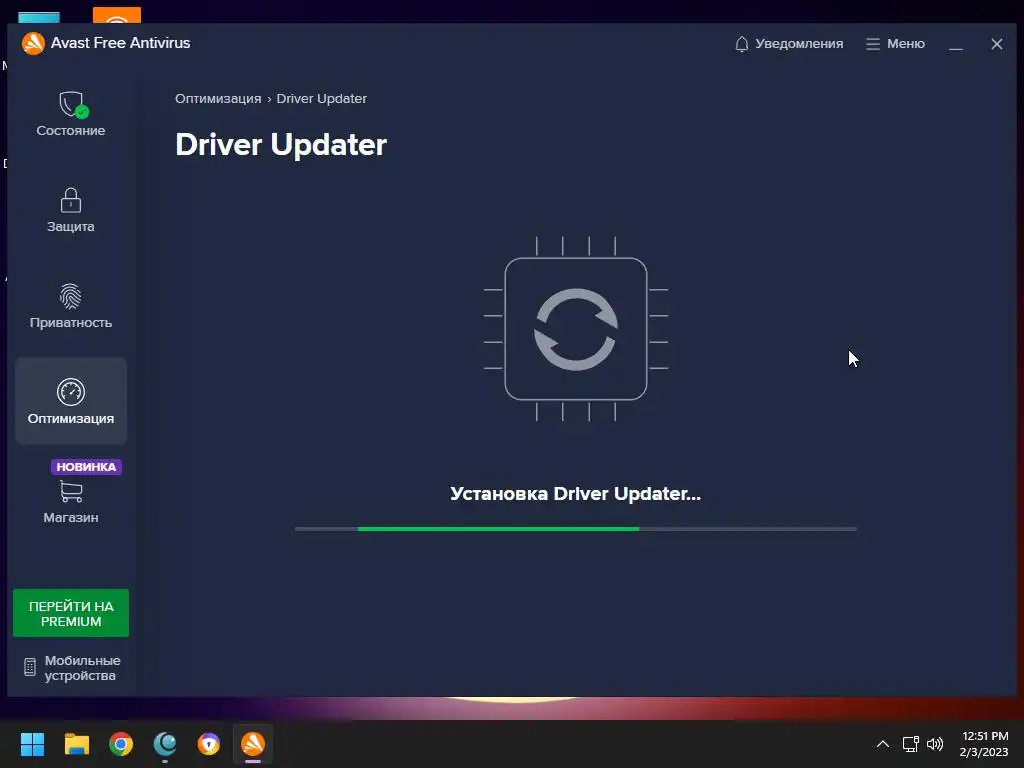
Task: Open the Приватность privacy section
Action: (71, 306)
